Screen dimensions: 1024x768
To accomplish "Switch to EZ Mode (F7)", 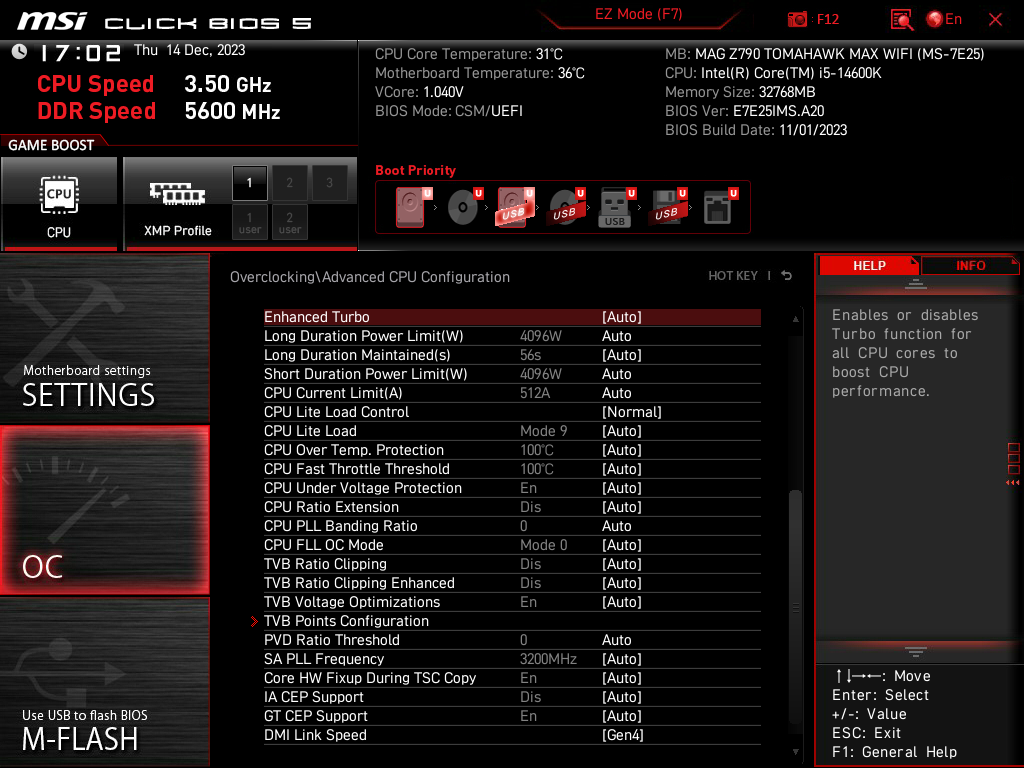I will click(638, 14).
